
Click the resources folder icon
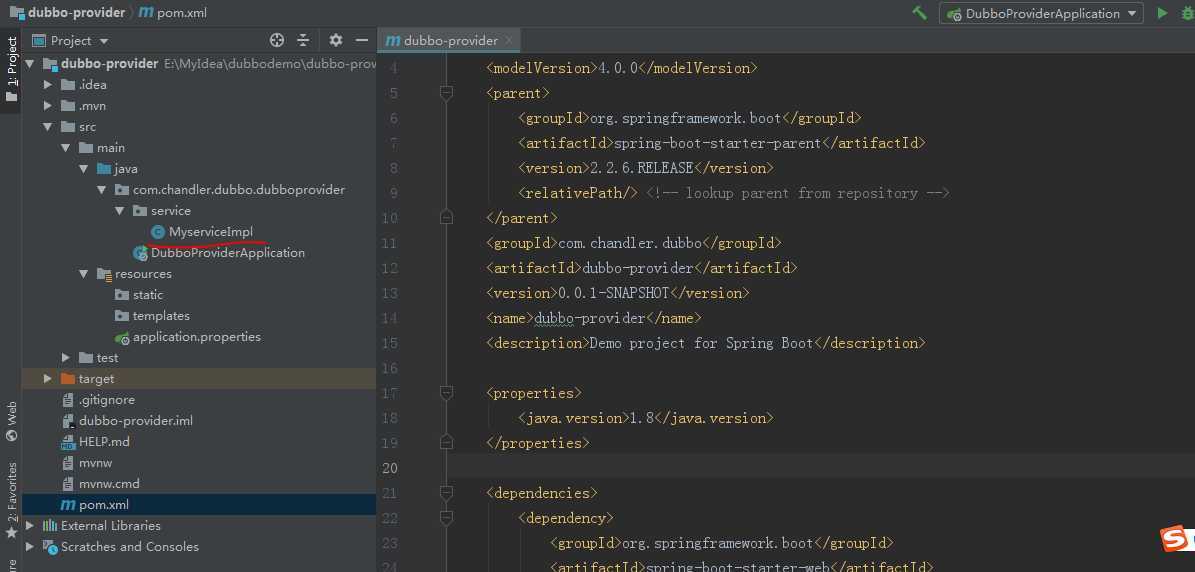(x=104, y=274)
